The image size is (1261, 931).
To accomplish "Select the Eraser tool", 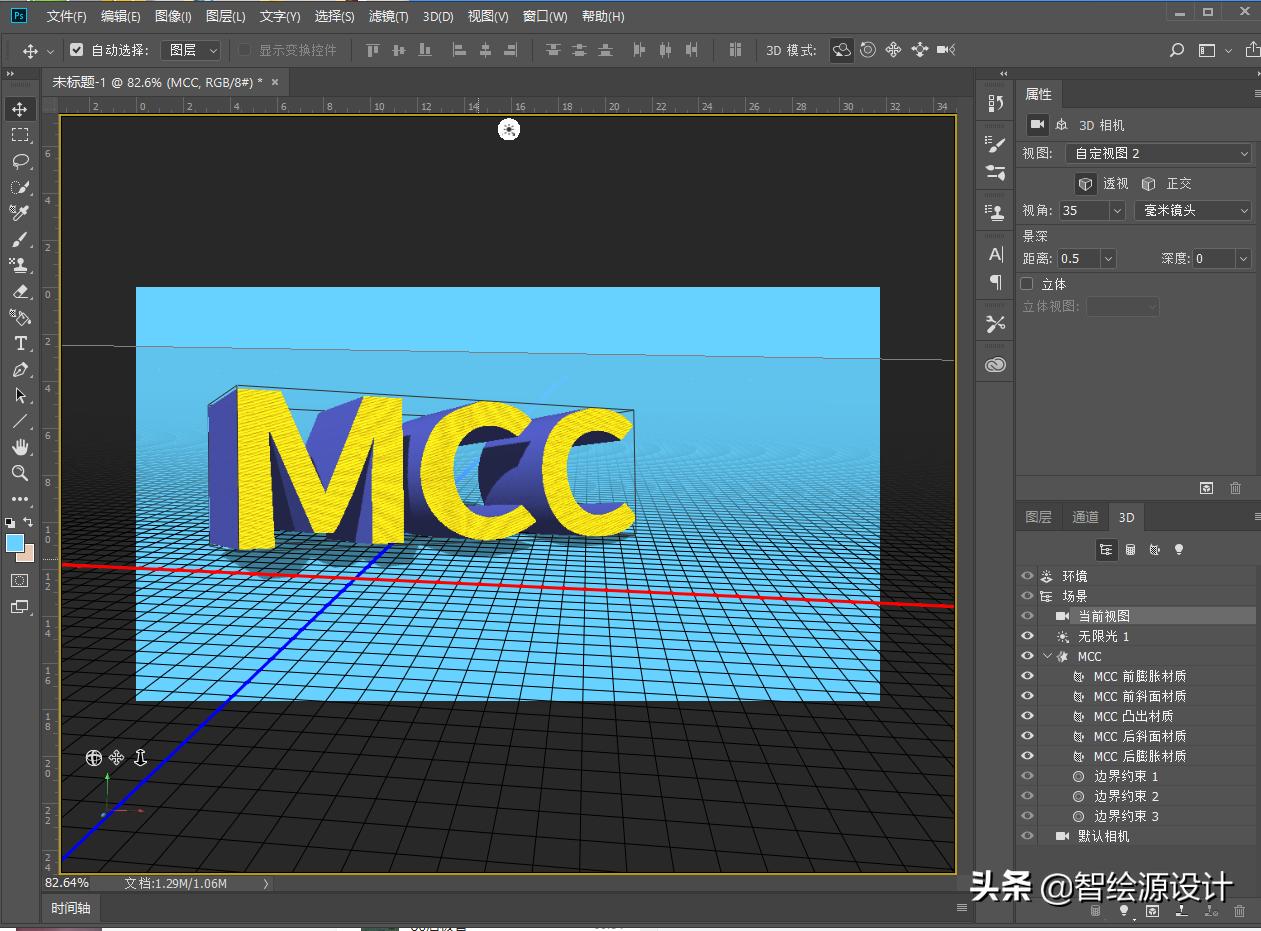I will (x=20, y=292).
